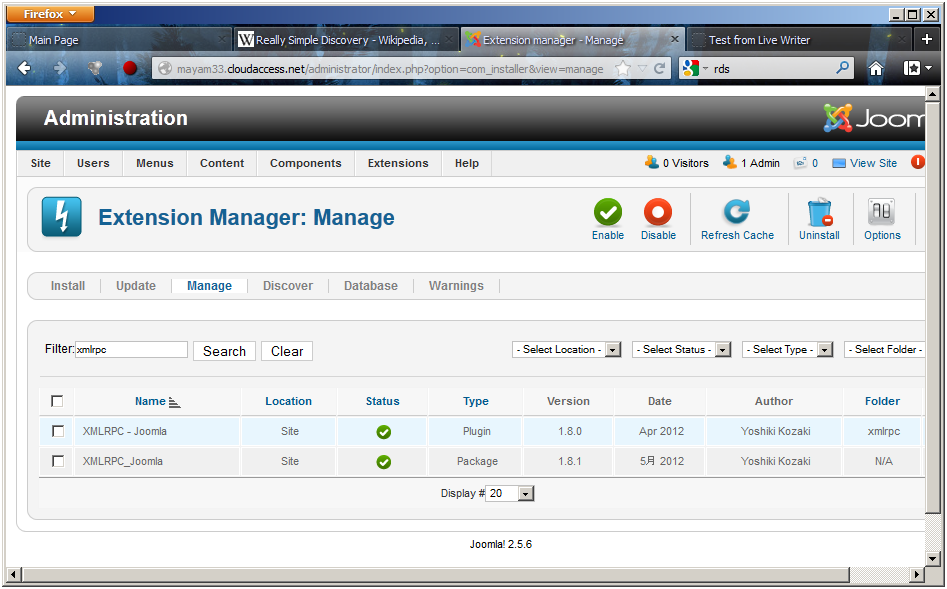The height and width of the screenshot is (589, 947).
Task: Click the red record circle icon
Action: 130,68
